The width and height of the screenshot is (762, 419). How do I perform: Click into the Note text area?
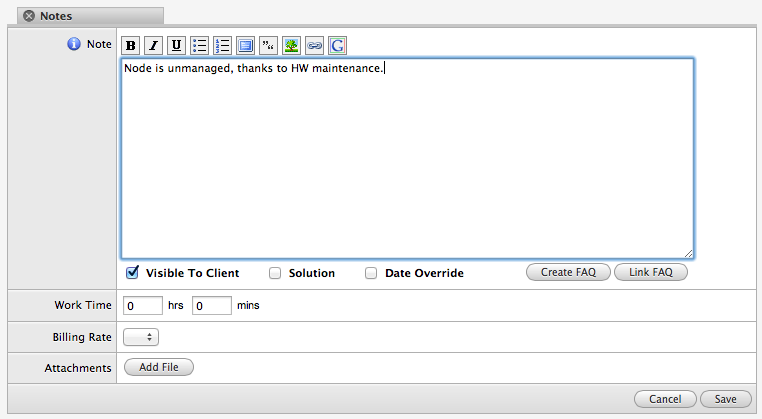pyautogui.click(x=407, y=158)
